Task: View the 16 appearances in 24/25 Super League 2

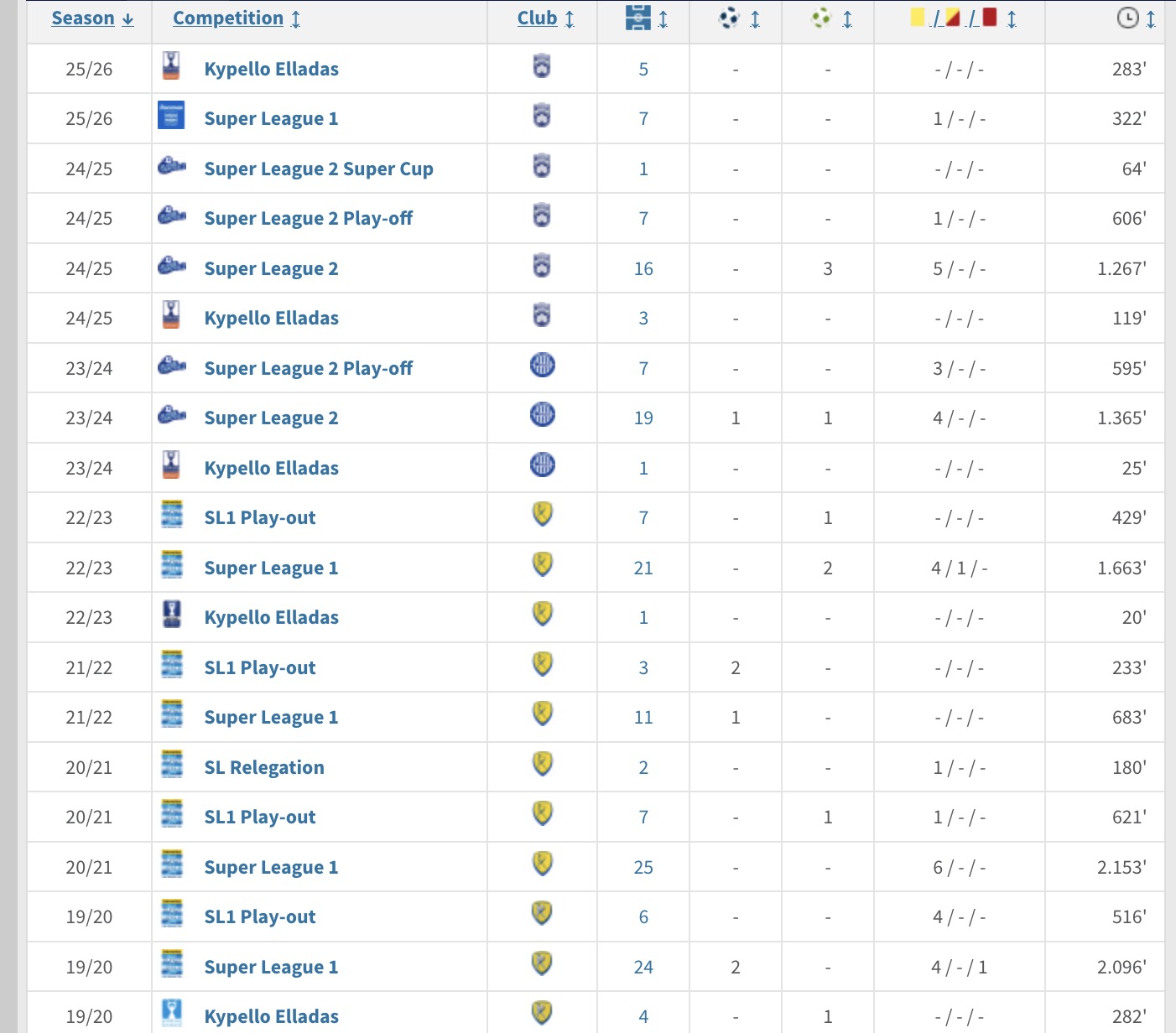Action: click(x=643, y=268)
